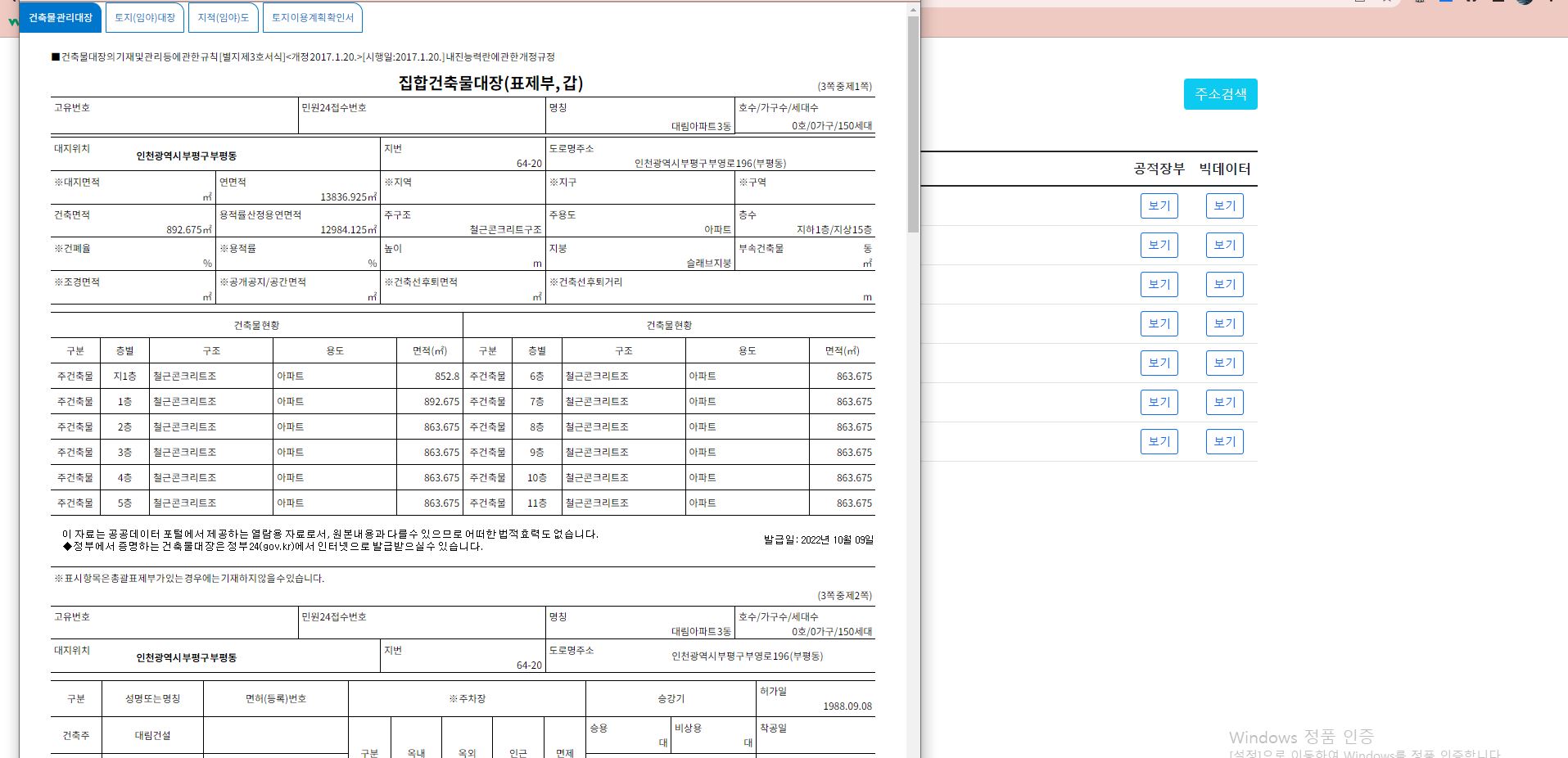Select the 지적(임야)도 tab
1568x758 pixels.
point(223,18)
